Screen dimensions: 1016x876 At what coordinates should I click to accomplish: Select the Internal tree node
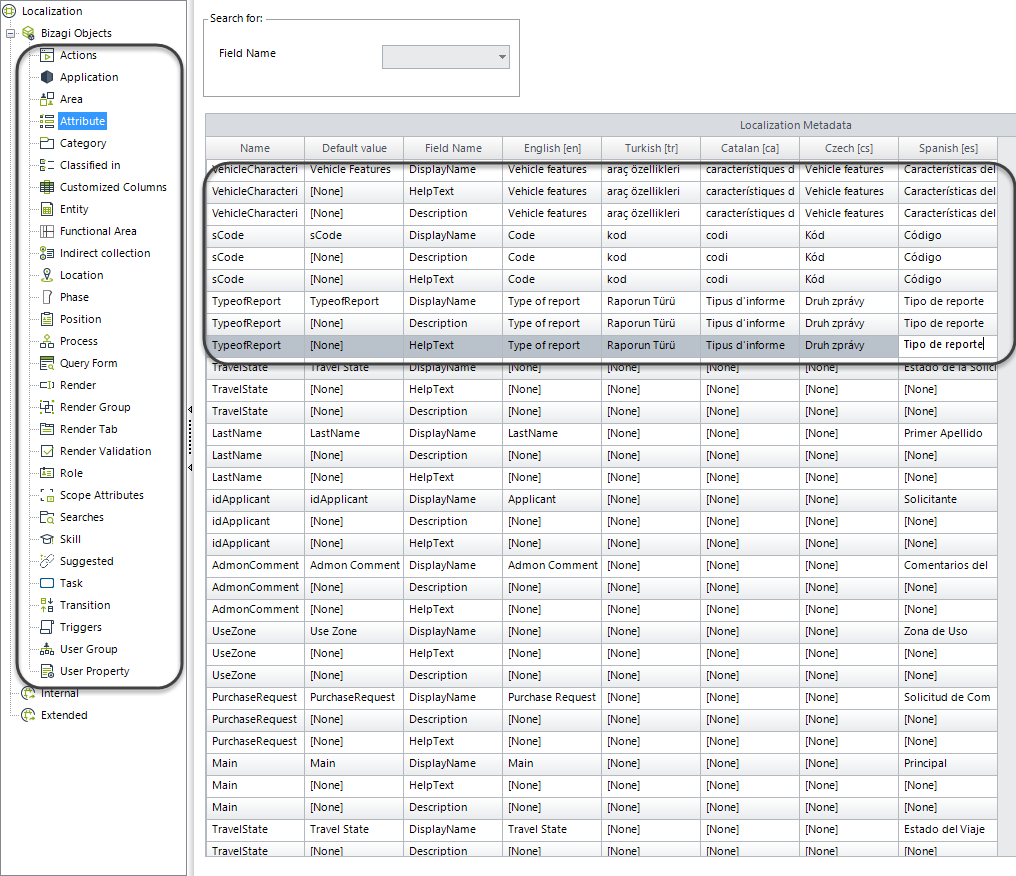60,694
